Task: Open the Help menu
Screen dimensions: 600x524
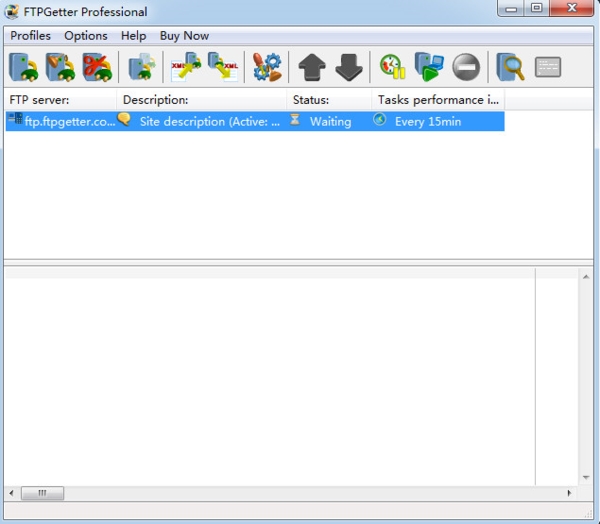Action: point(134,36)
